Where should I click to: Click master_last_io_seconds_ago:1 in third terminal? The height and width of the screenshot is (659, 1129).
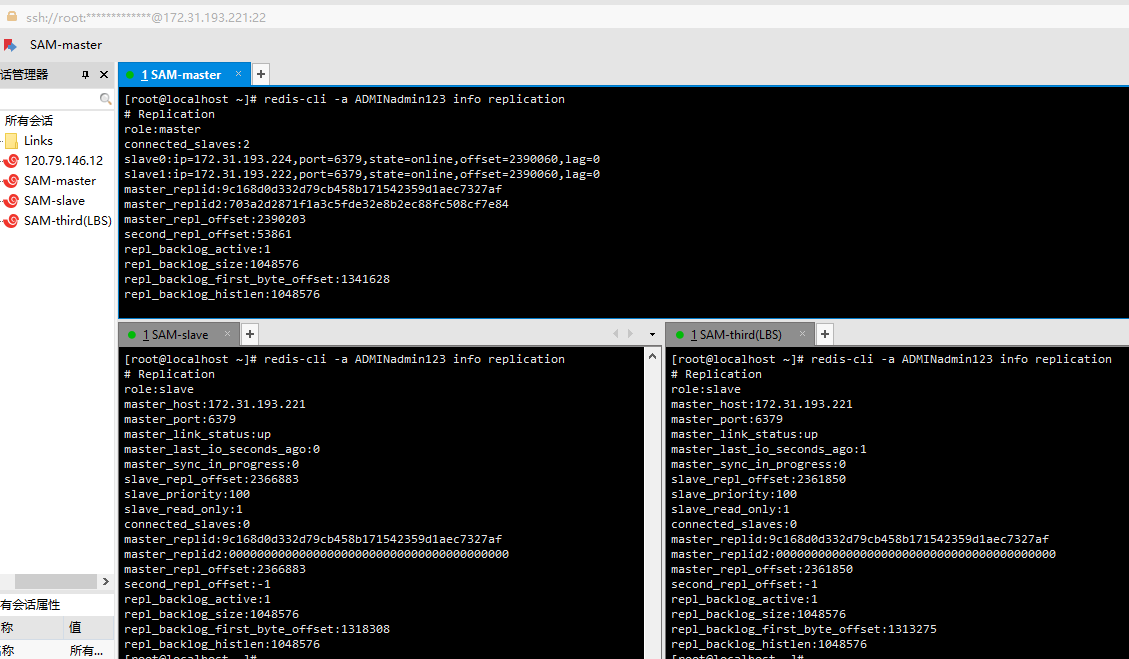pos(769,449)
